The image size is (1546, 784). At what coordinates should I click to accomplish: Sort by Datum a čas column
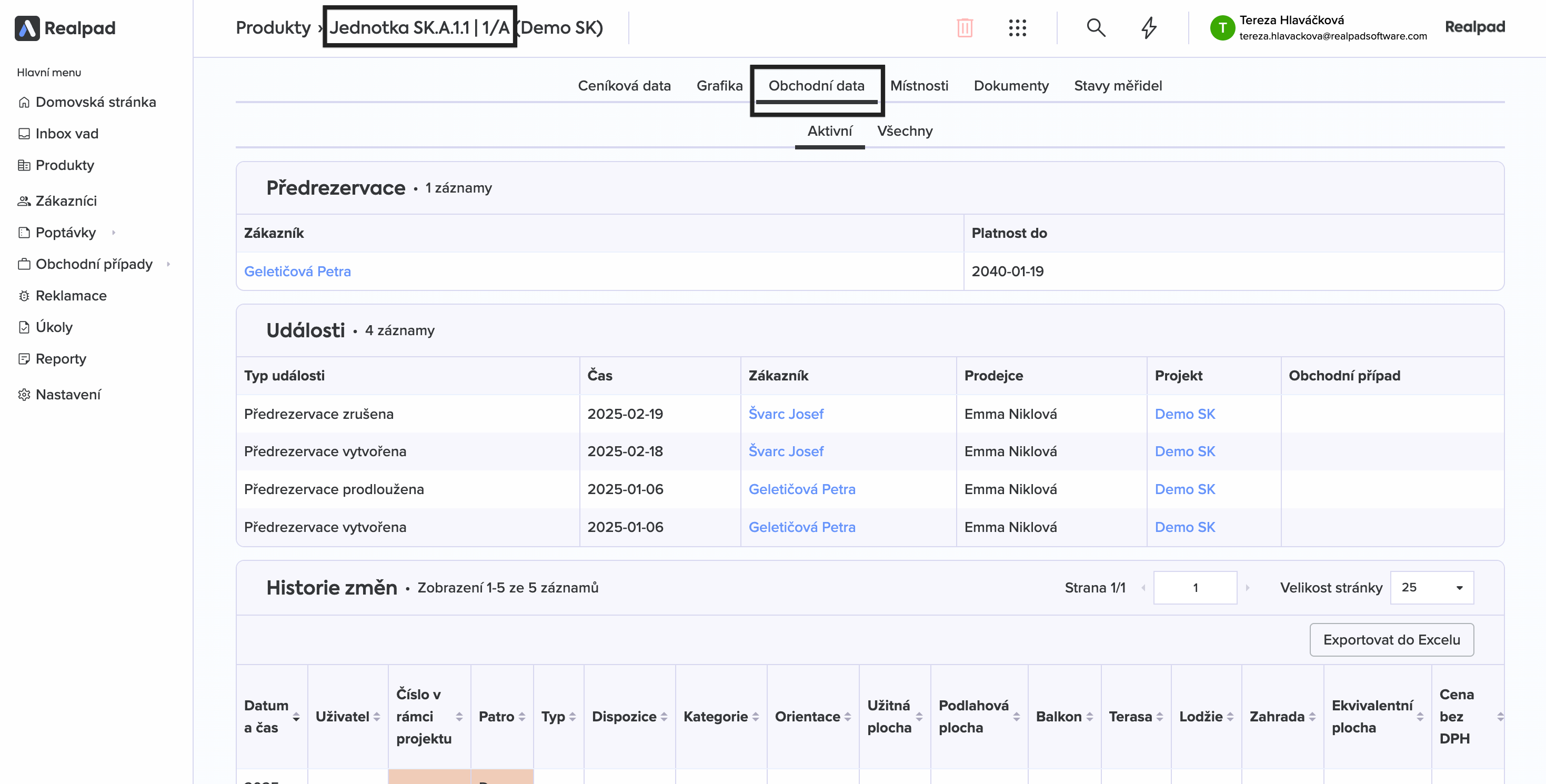(x=296, y=717)
